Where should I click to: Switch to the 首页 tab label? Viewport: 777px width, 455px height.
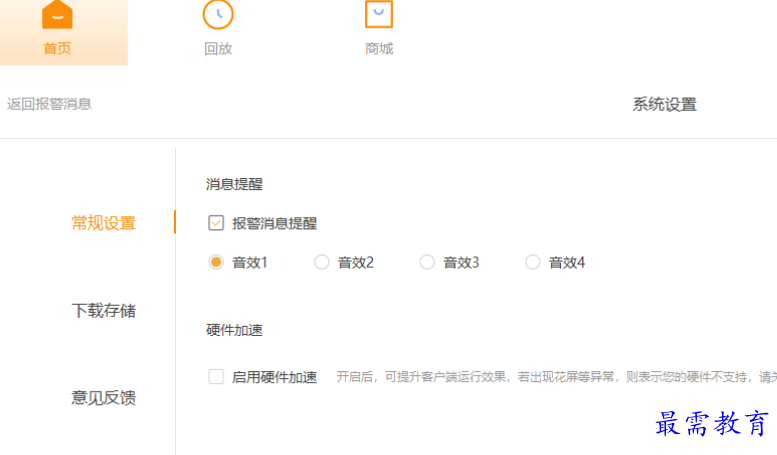point(57,49)
